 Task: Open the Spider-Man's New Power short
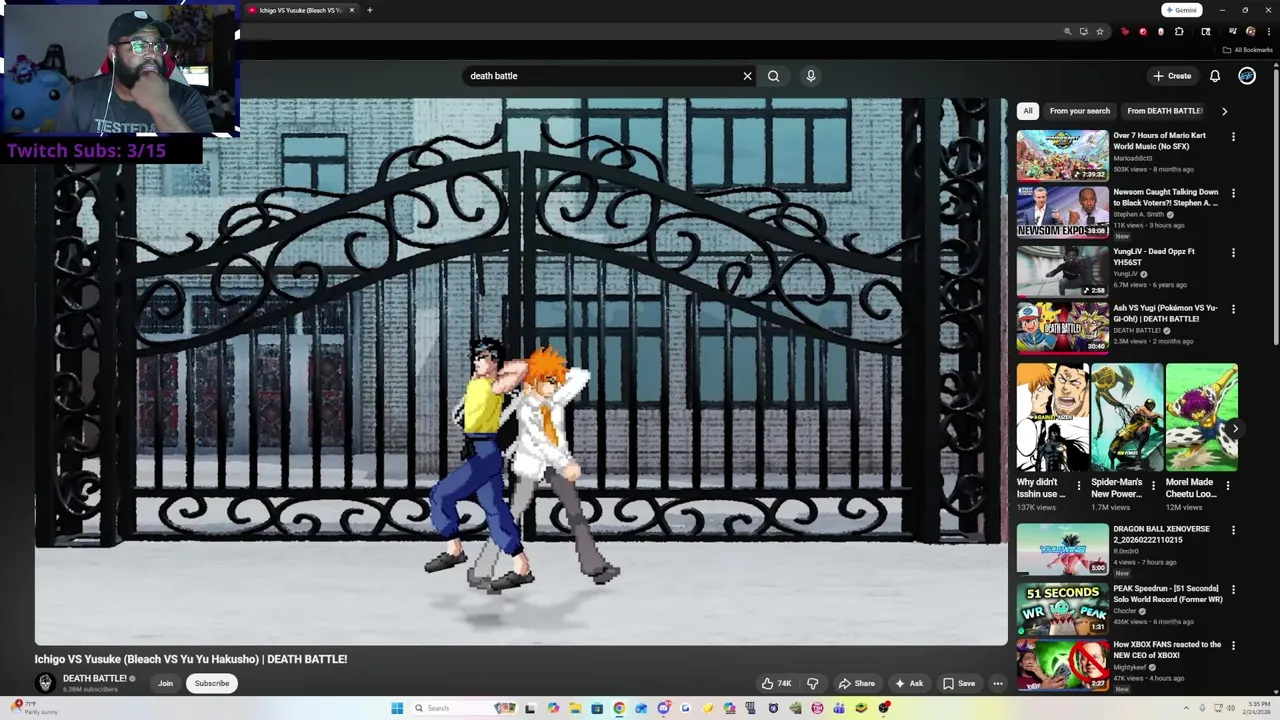click(x=1127, y=417)
